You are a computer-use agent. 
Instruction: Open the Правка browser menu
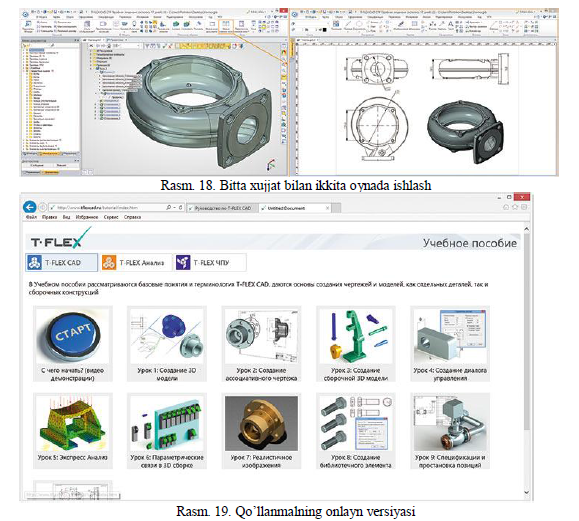(49, 217)
